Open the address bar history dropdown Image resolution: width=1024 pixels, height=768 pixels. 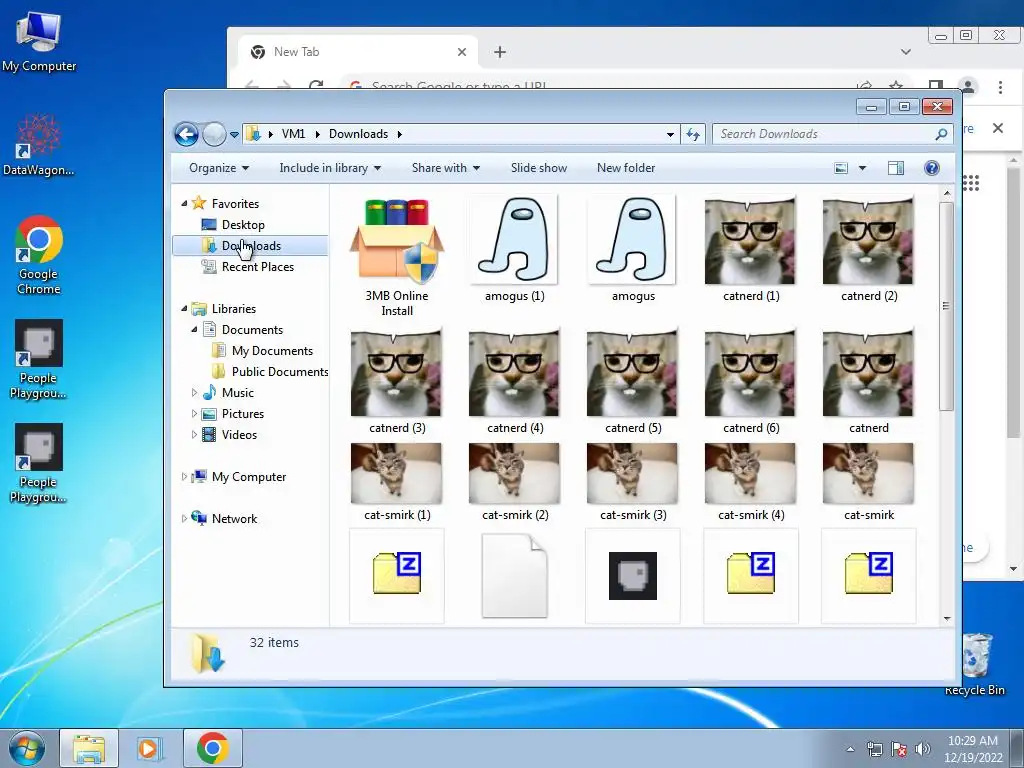tap(670, 135)
